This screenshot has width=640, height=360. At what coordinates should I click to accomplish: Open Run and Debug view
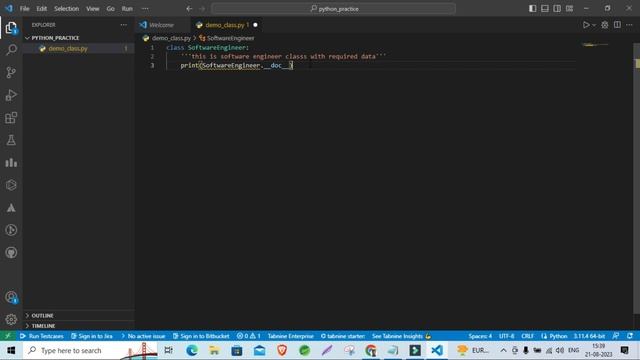click(11, 95)
